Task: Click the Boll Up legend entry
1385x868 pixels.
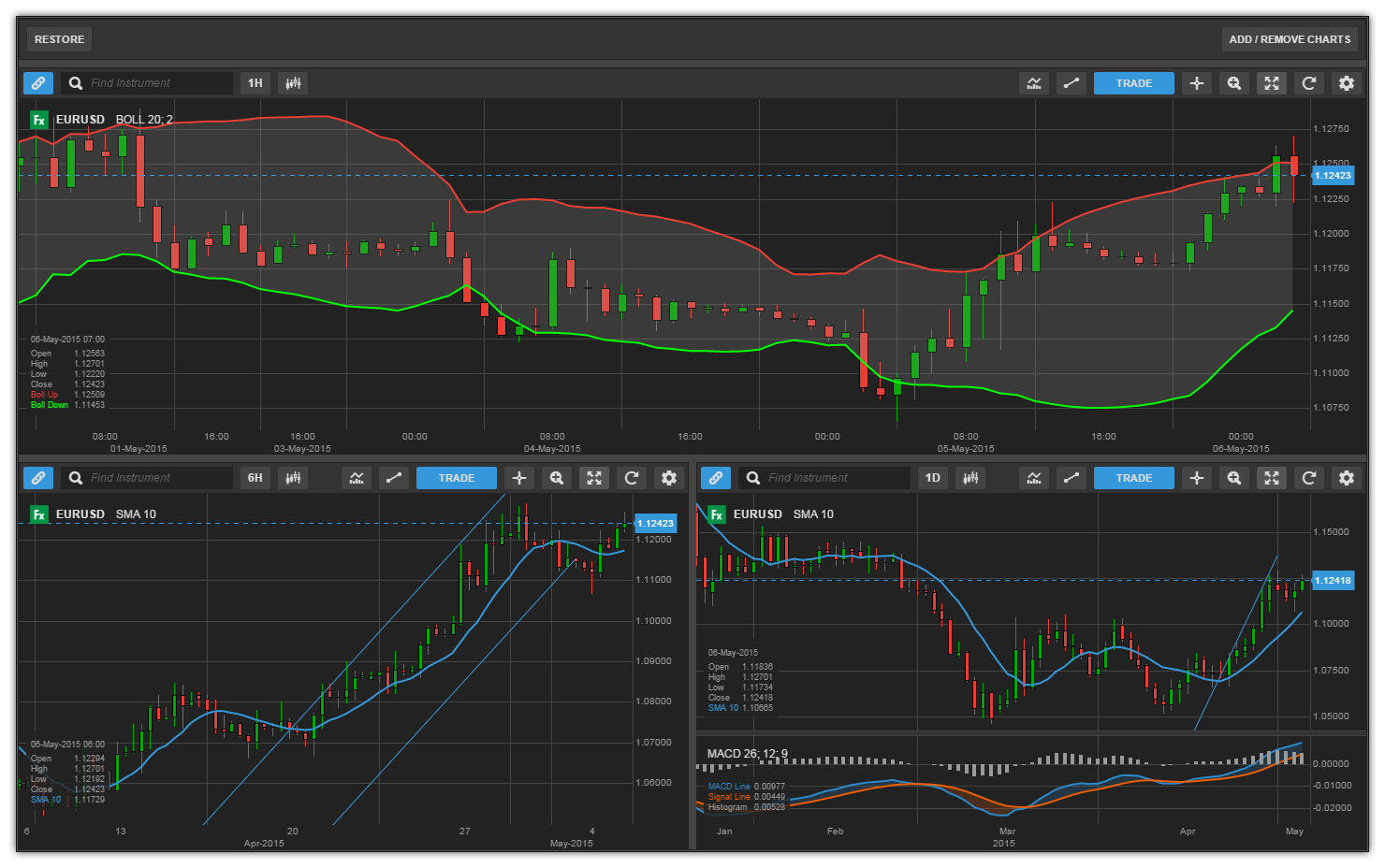Action: pos(44,395)
